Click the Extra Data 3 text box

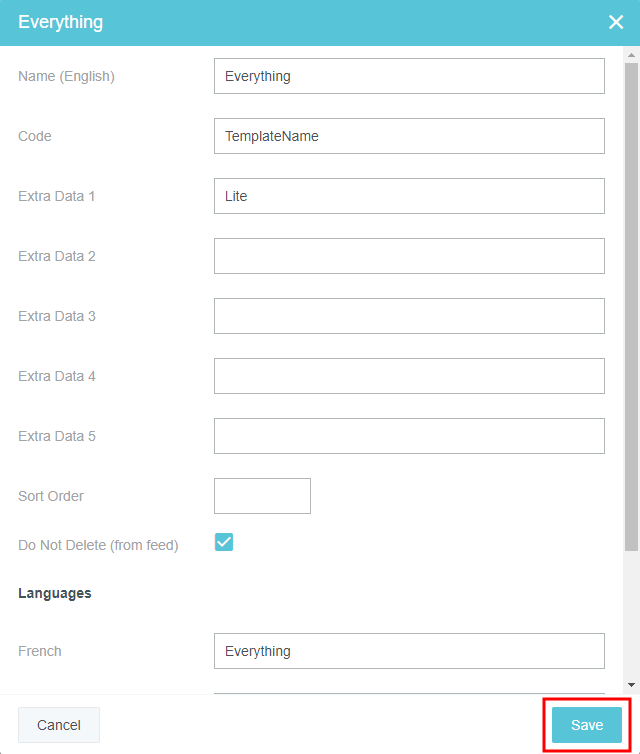409,316
